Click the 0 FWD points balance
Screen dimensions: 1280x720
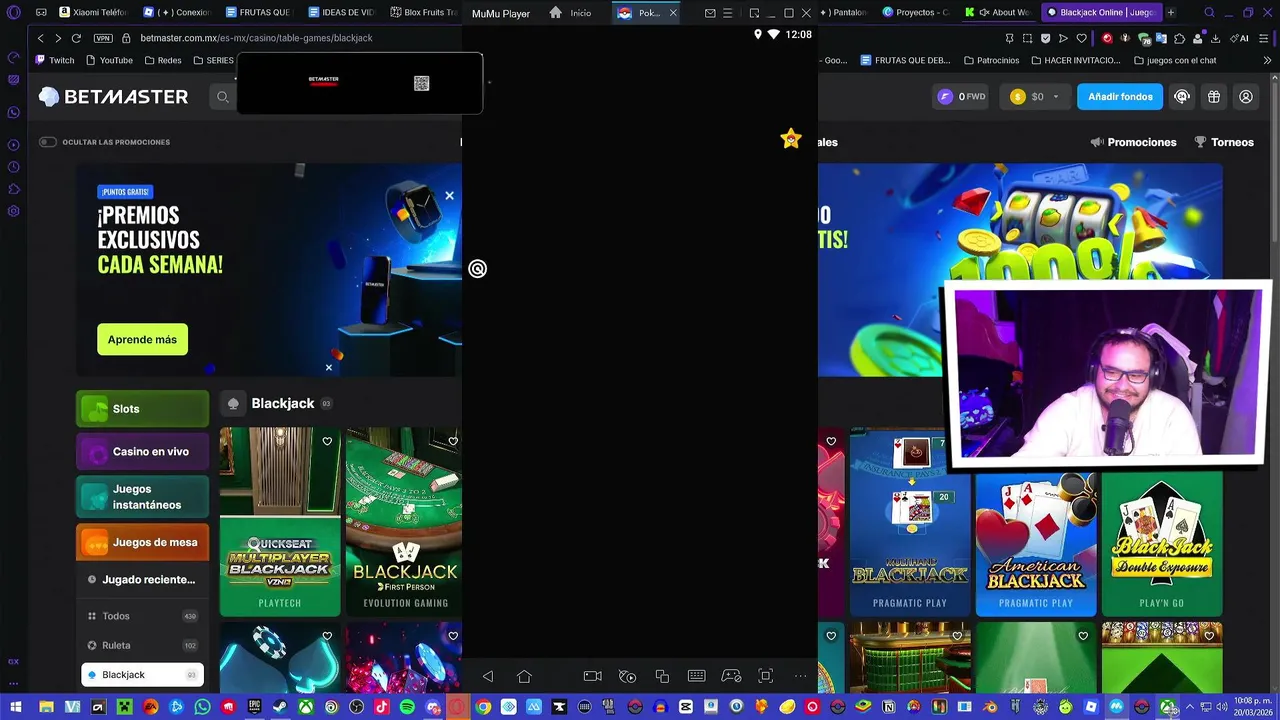click(x=961, y=97)
